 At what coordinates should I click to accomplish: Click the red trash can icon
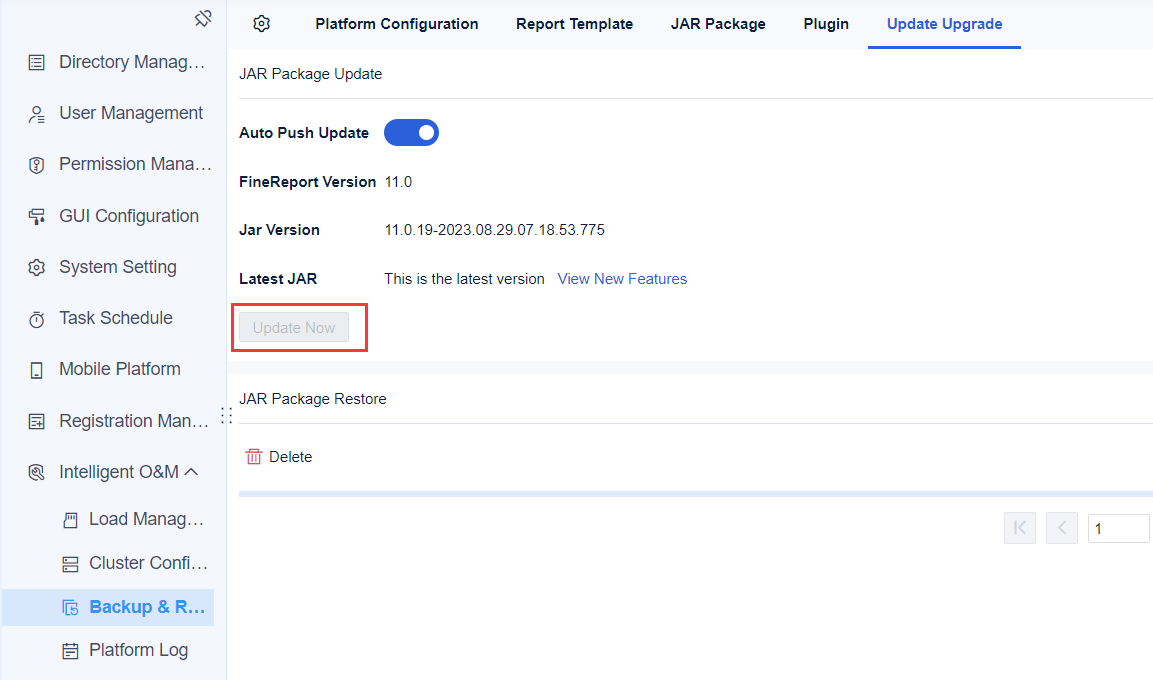pos(254,457)
